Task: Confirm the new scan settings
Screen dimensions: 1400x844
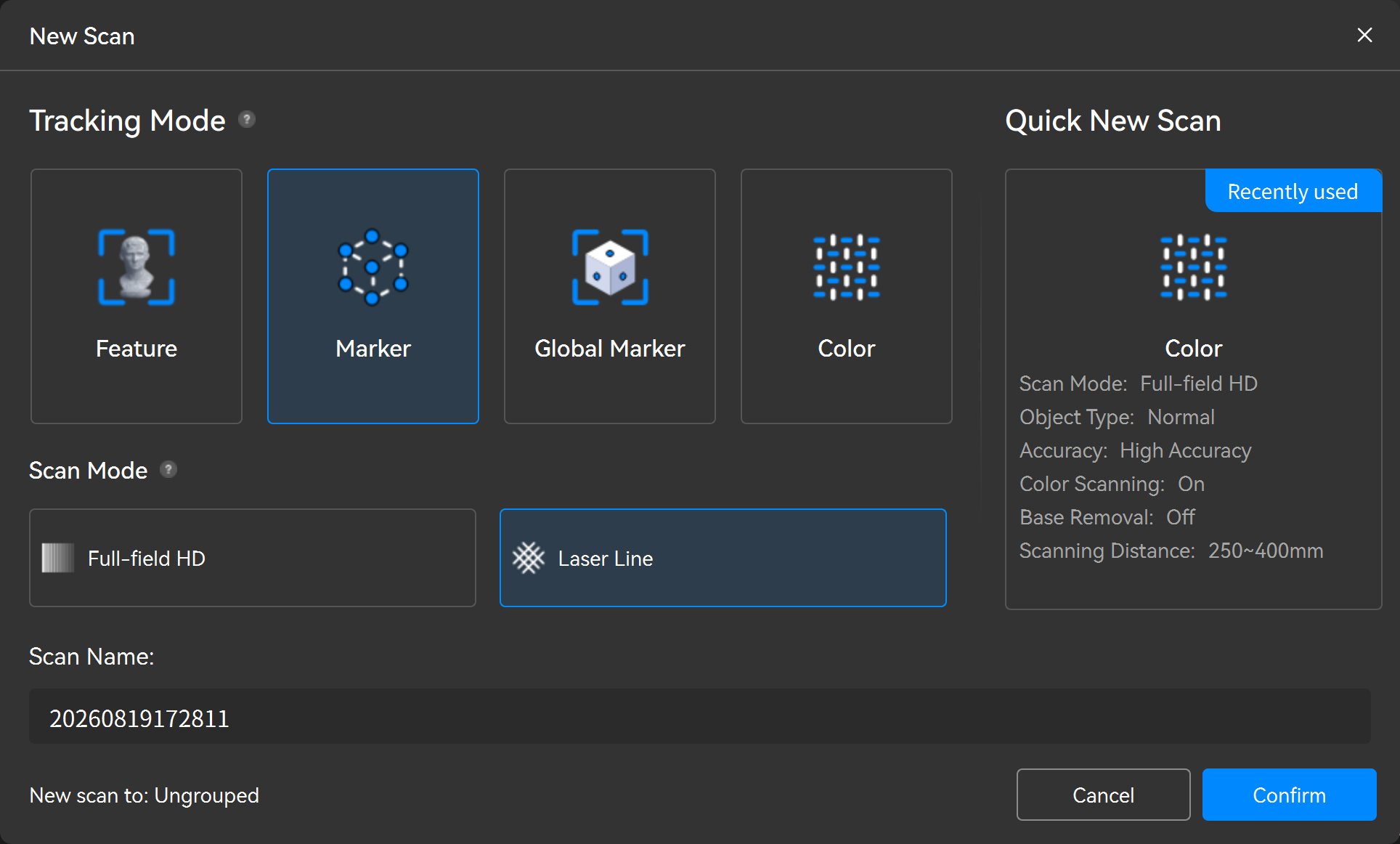Action: (x=1290, y=795)
